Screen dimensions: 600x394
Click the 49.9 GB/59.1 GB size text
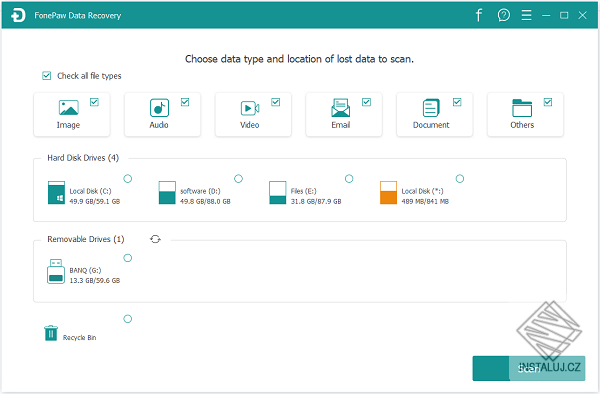(x=95, y=202)
